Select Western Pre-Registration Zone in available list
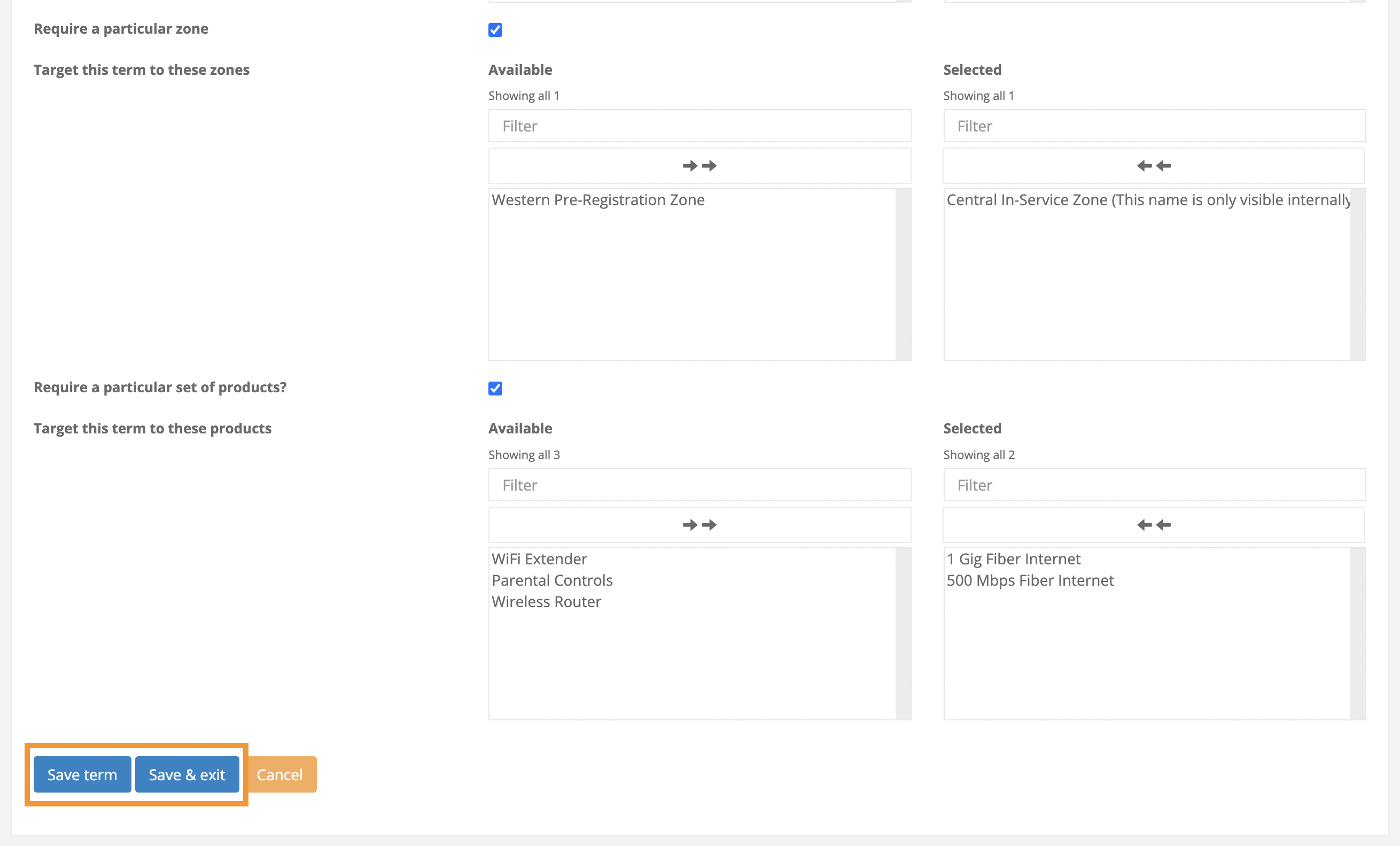This screenshot has width=1400, height=846. point(598,200)
